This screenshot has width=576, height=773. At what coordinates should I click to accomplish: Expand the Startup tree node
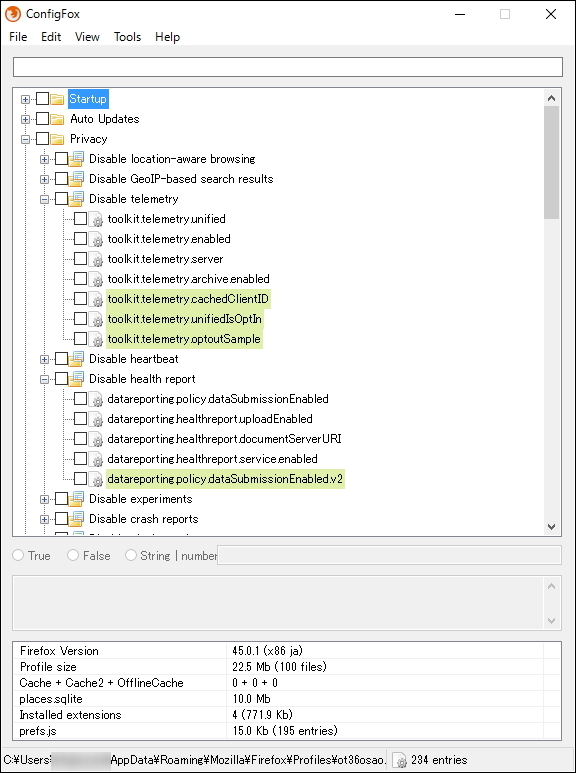click(x=25, y=100)
